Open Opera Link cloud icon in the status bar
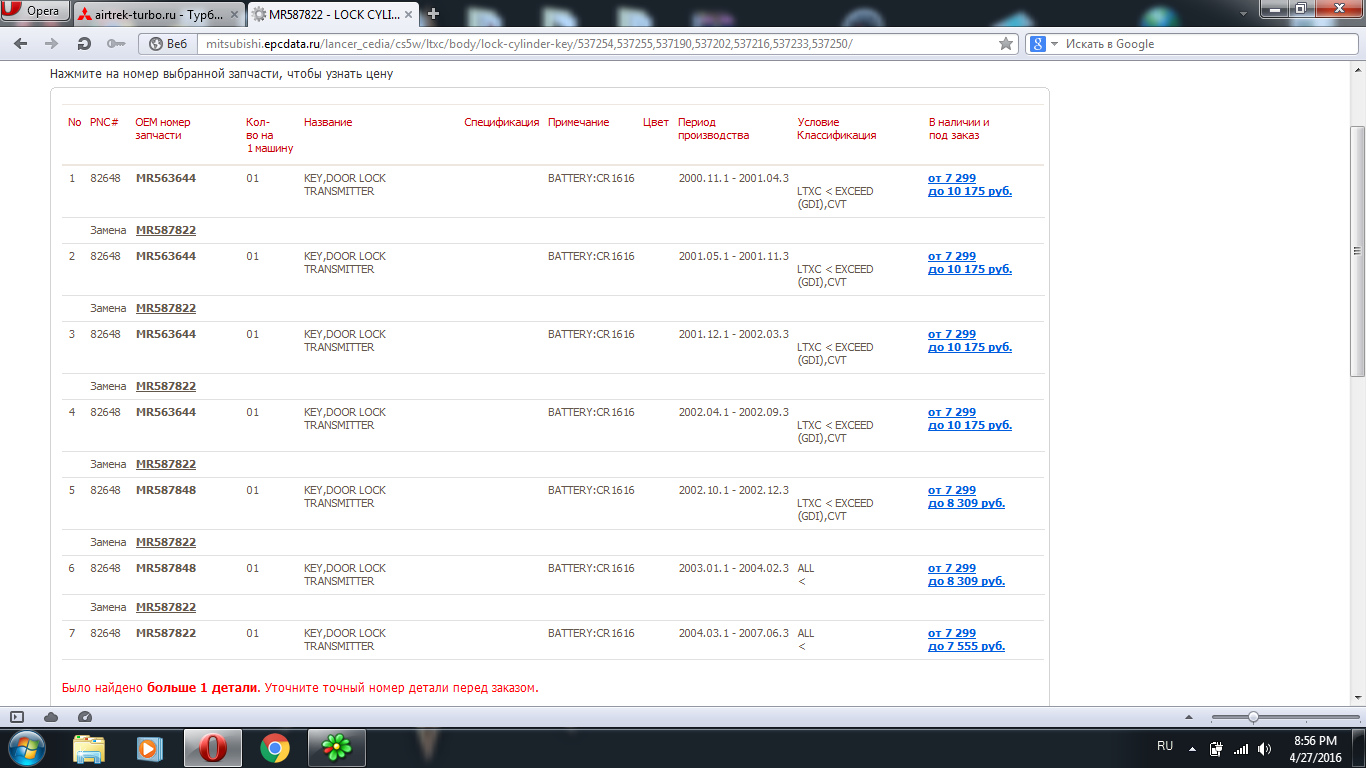The height and width of the screenshot is (768, 1366). [x=51, y=717]
